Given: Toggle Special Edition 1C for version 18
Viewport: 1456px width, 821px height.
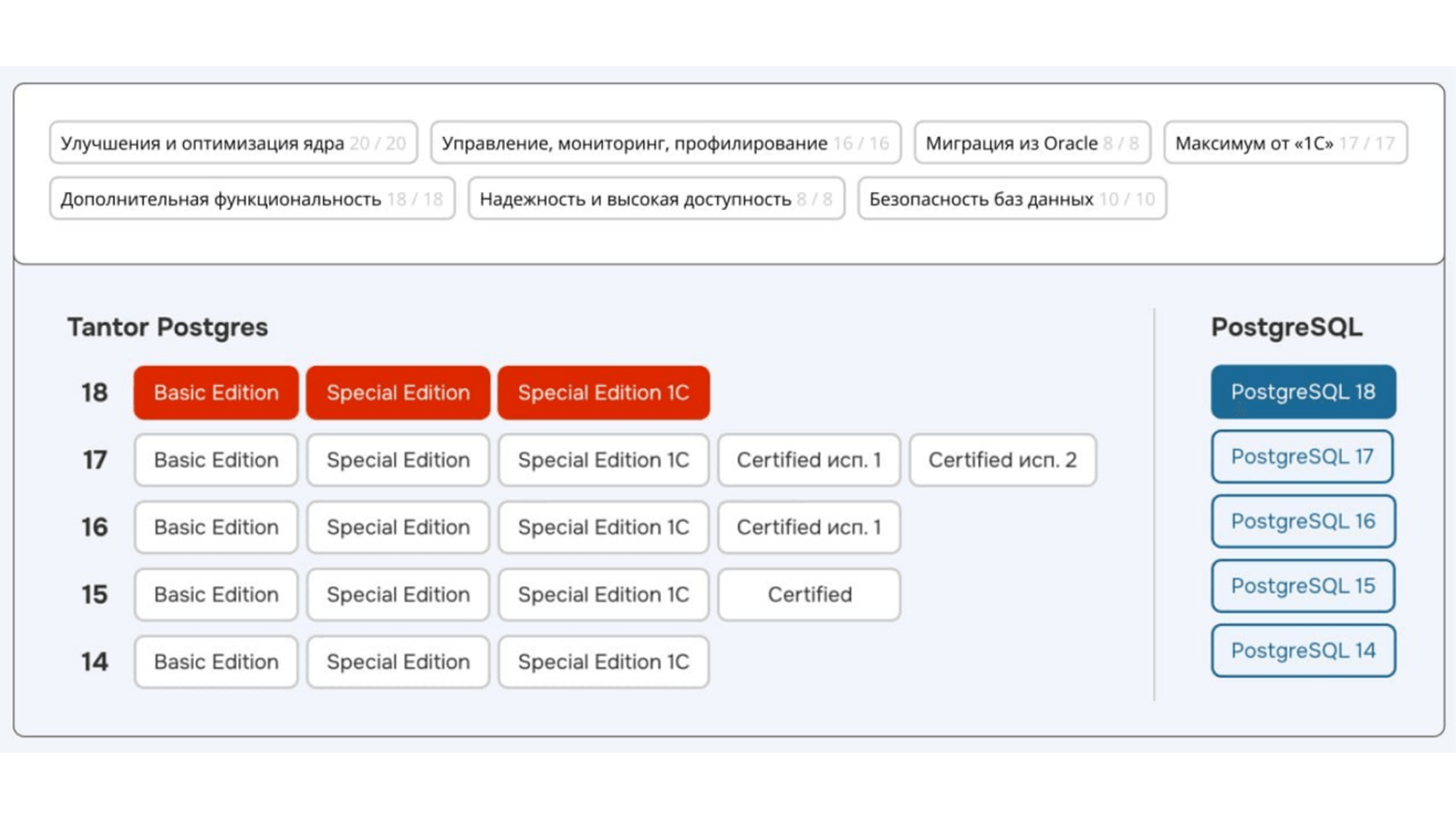Looking at the screenshot, I should click(x=603, y=393).
